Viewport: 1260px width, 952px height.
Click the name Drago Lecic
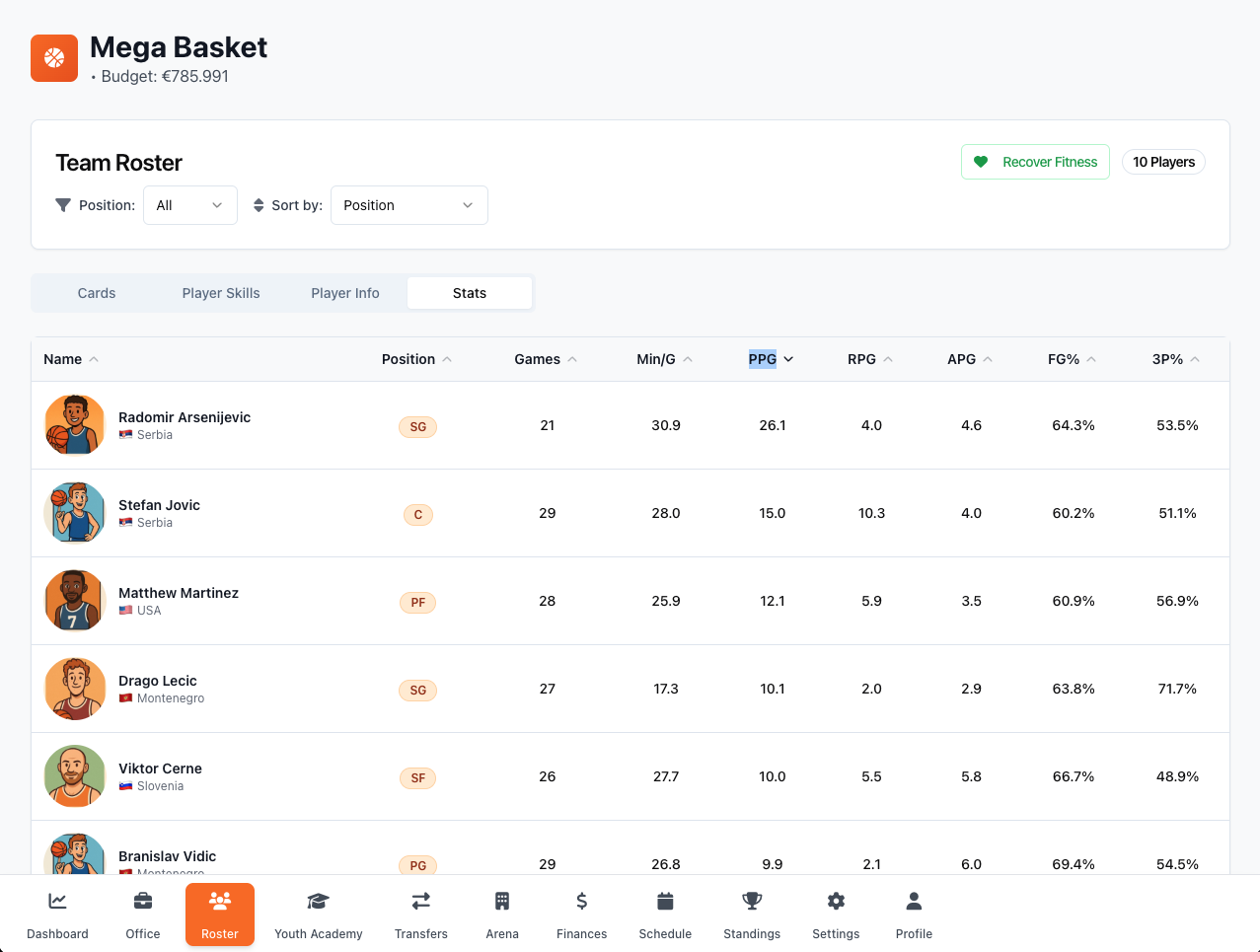[158, 681]
